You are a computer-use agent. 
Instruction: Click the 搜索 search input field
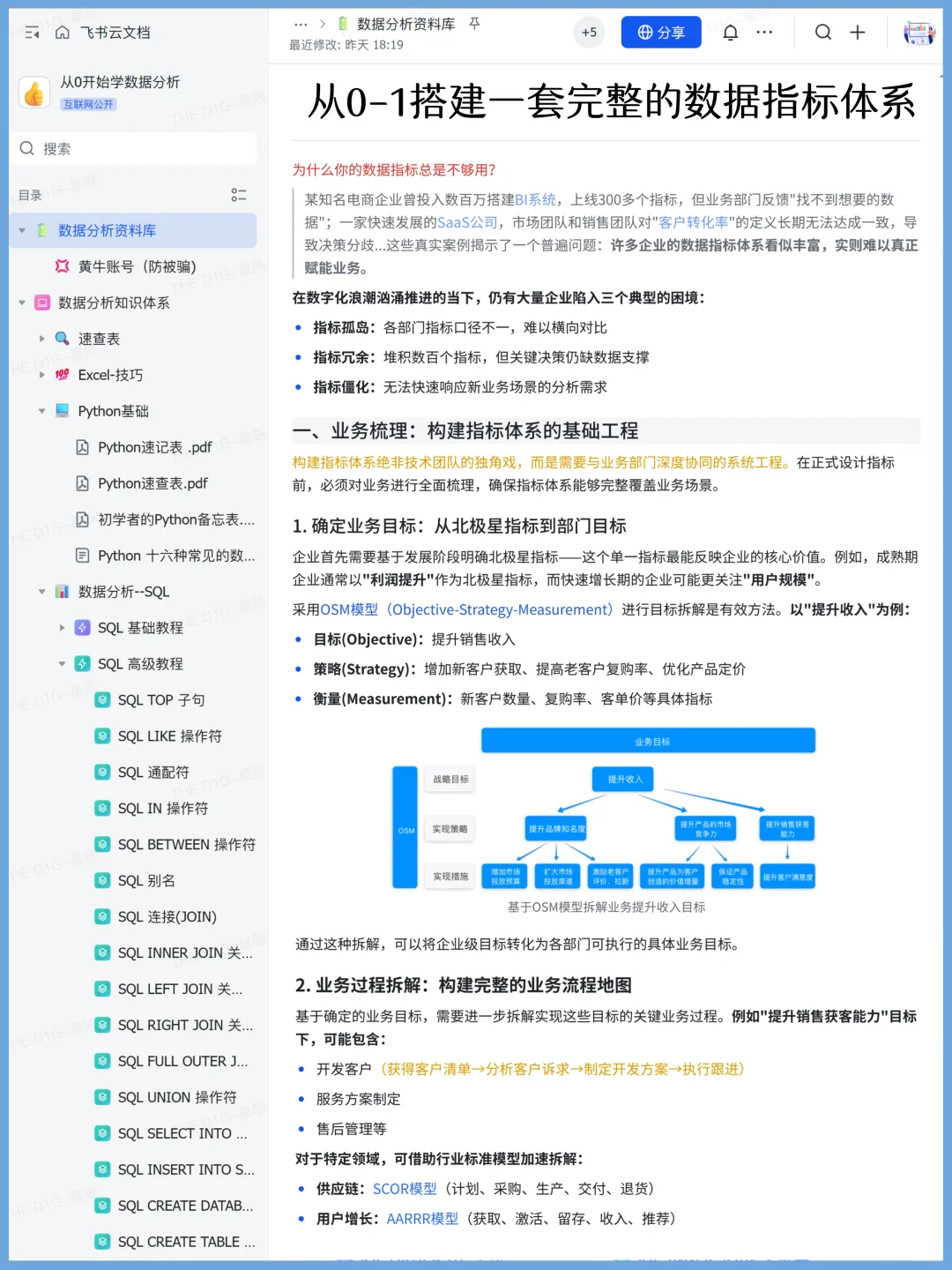pyautogui.click(x=132, y=148)
